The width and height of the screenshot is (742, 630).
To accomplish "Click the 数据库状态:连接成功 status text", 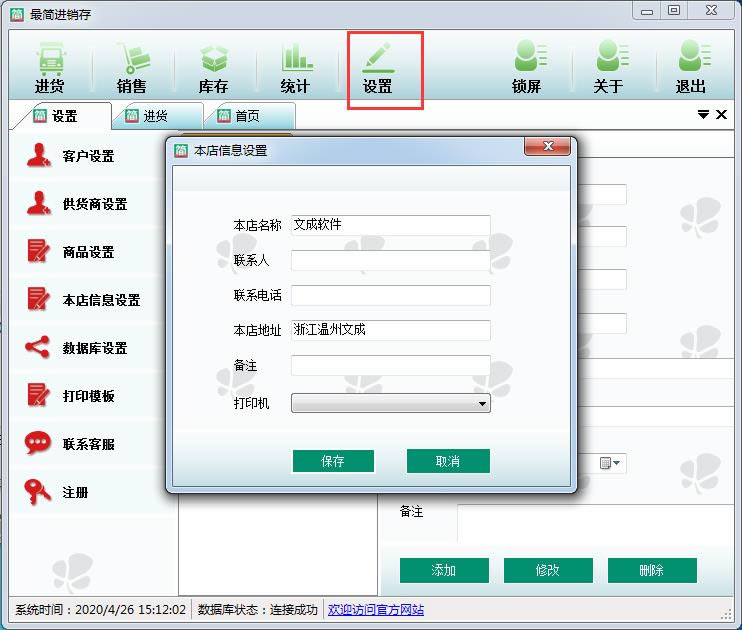I will click(x=257, y=610).
